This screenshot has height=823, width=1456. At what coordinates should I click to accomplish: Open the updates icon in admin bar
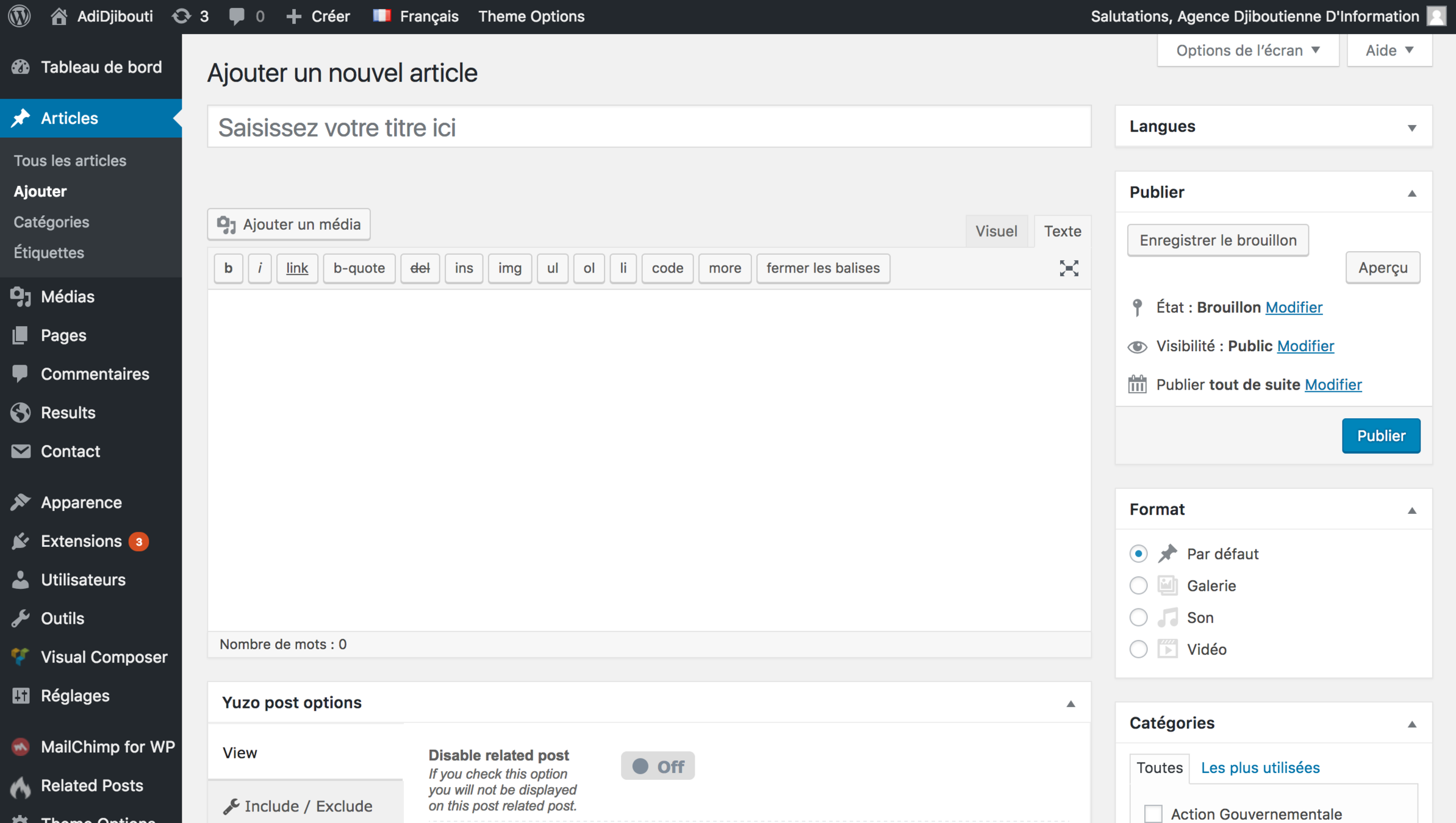pos(182,16)
